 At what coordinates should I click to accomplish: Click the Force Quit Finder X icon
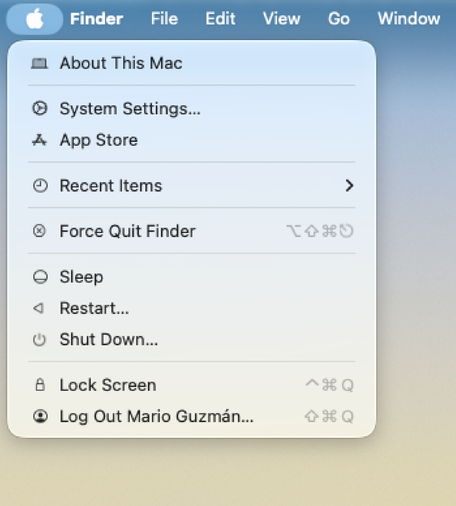[39, 231]
